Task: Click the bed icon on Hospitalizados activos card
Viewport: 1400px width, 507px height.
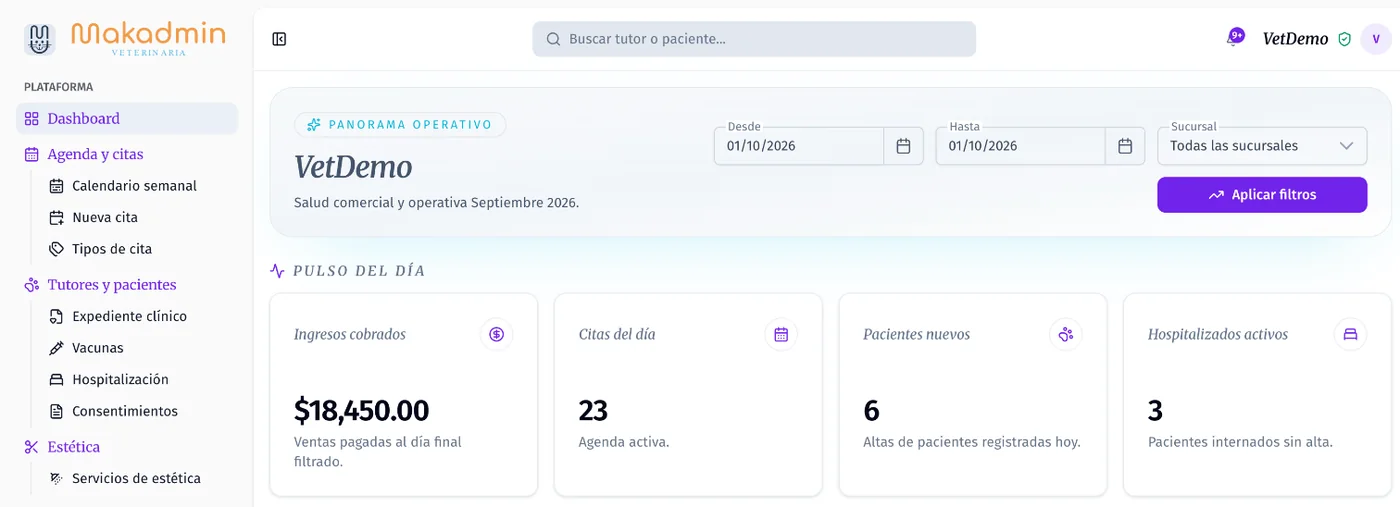Action: [1350, 334]
